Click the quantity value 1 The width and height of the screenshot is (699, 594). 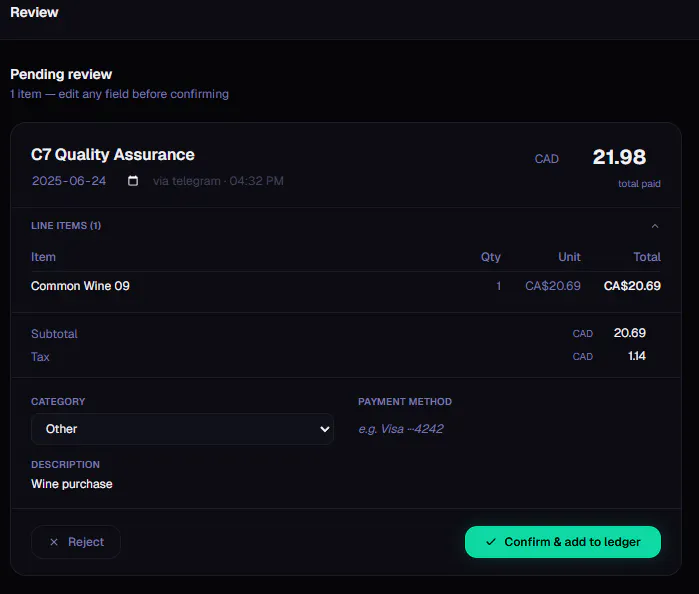click(x=499, y=286)
